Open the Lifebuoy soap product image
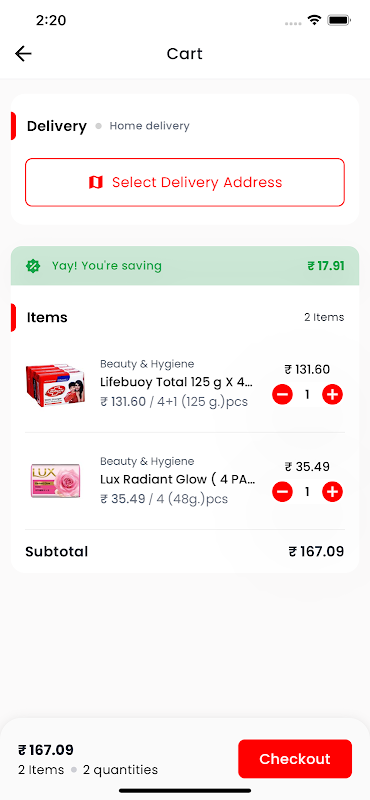The image size is (370, 800). 55,385
